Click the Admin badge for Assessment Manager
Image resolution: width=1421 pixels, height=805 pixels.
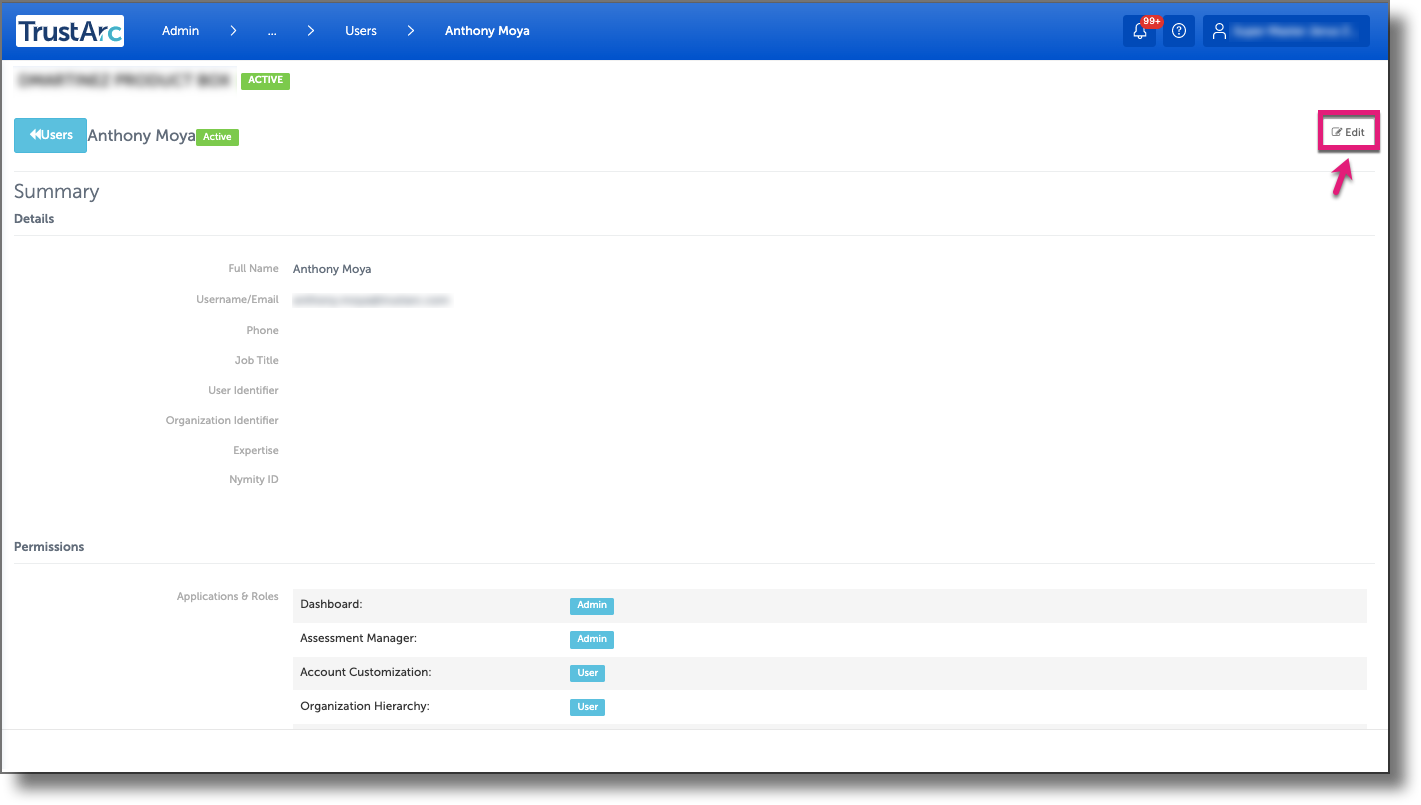coord(592,639)
